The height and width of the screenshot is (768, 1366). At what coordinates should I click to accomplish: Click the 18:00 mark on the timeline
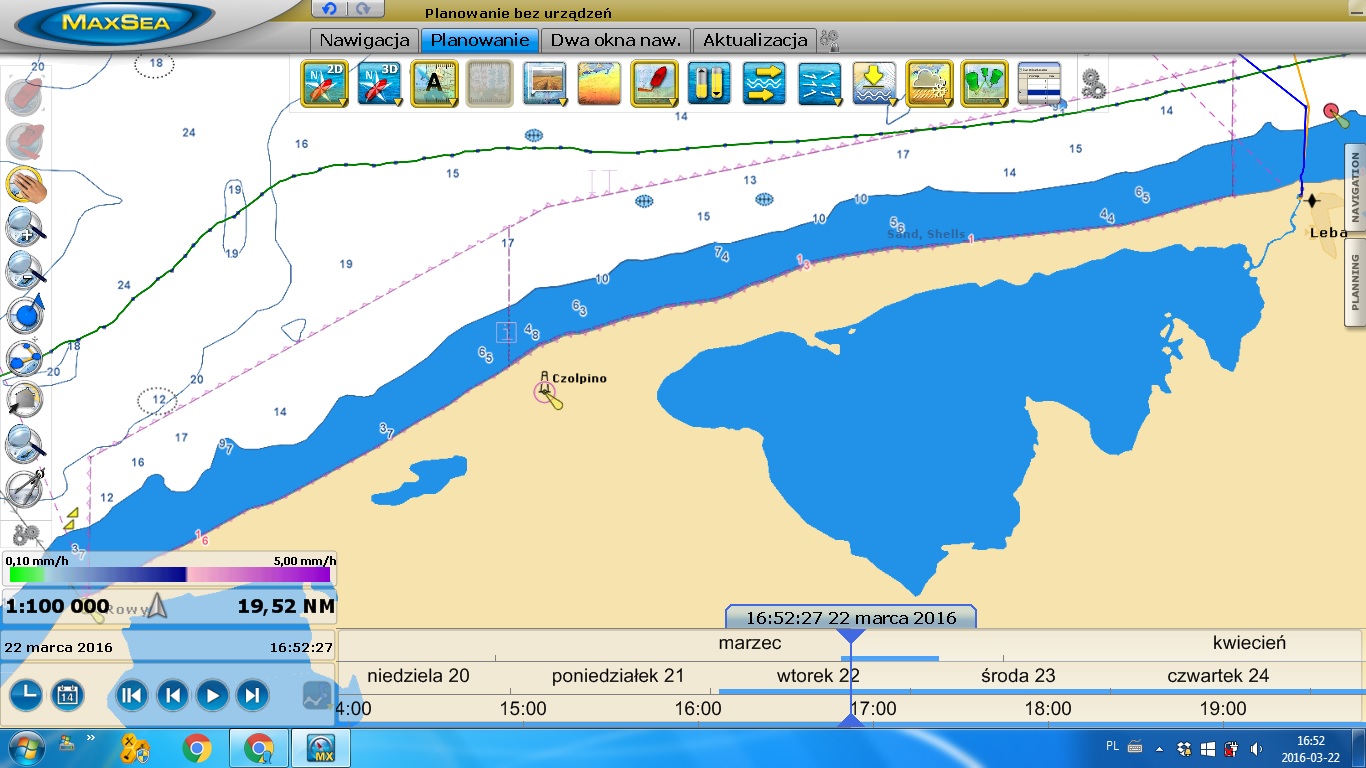pos(1047,709)
